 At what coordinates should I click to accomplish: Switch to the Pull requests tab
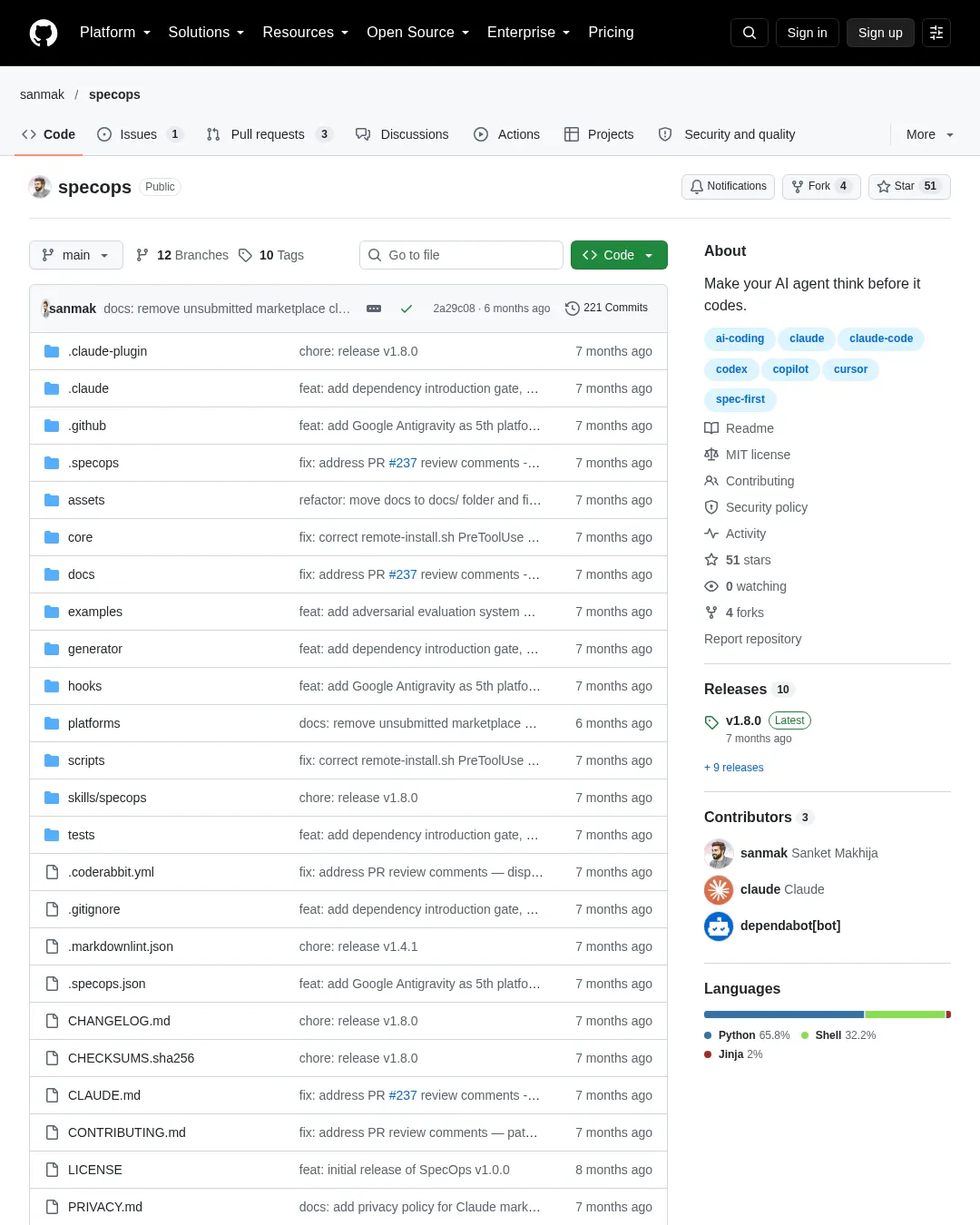pyautogui.click(x=269, y=134)
